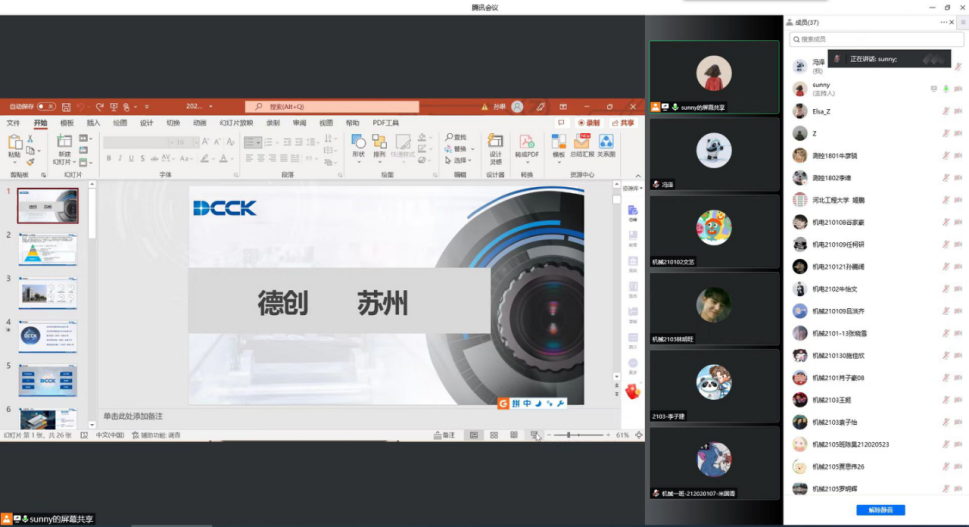Expand the 选择 select dropdown in editing group
Viewport: 969px width, 527px height.
pos(460,160)
